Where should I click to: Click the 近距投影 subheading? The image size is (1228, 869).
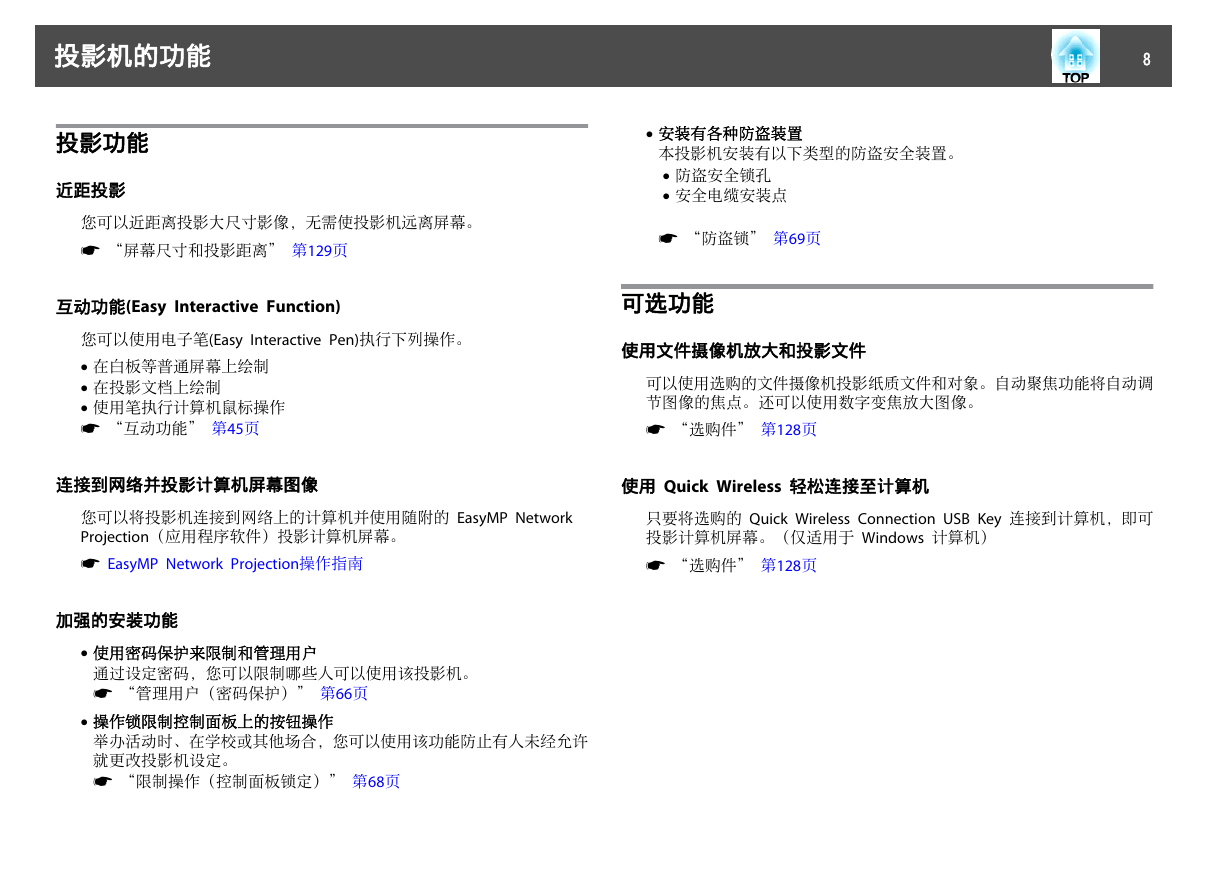click(x=91, y=190)
